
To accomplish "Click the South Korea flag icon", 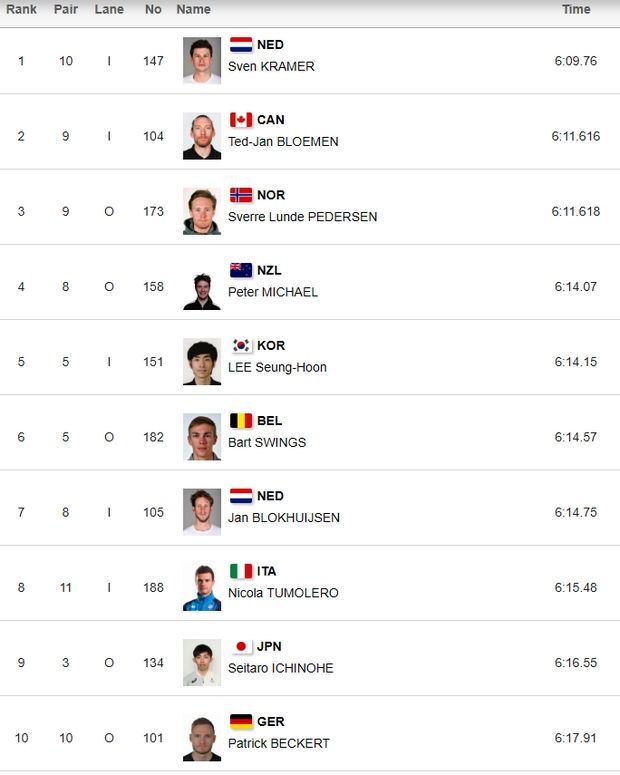I will click(x=241, y=345).
